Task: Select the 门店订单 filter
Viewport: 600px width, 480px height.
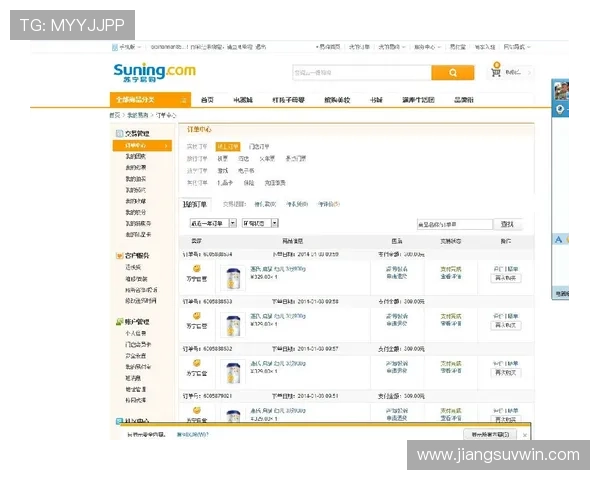Action: click(259, 147)
